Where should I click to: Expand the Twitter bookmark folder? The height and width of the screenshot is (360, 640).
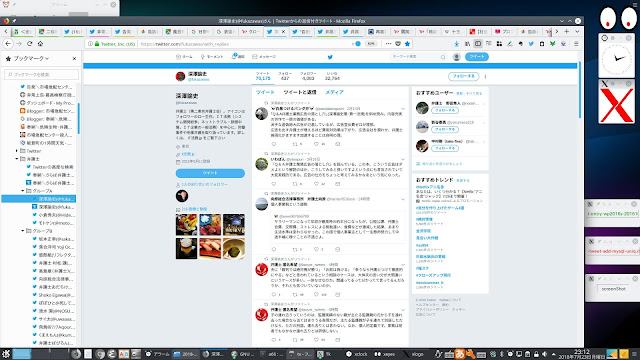pos(17,151)
